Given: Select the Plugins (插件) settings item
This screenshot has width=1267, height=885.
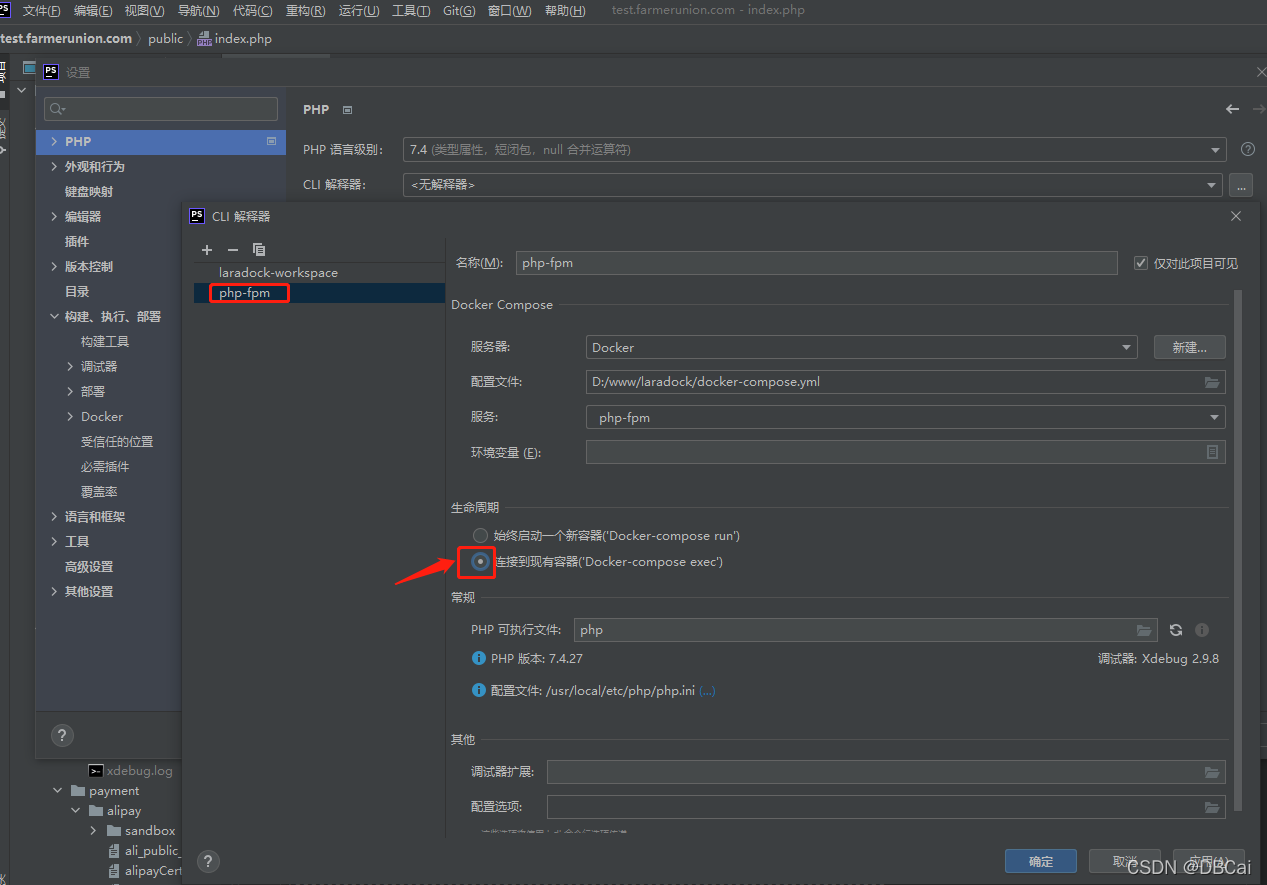Looking at the screenshot, I should (x=77, y=242).
